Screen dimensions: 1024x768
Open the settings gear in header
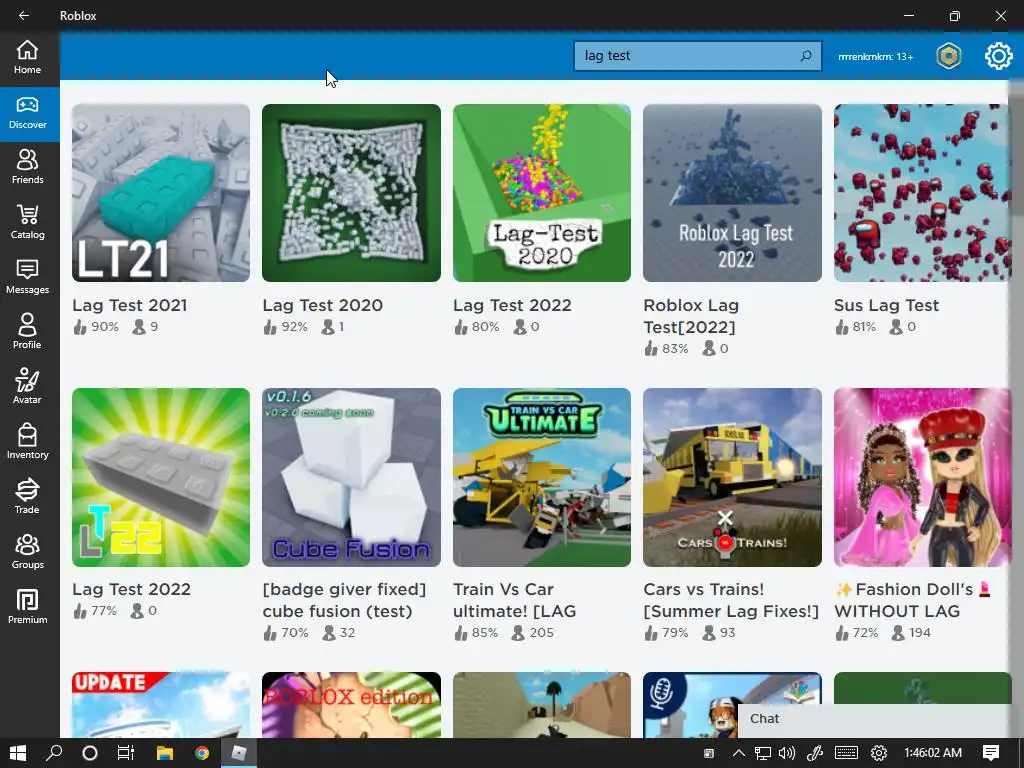998,56
